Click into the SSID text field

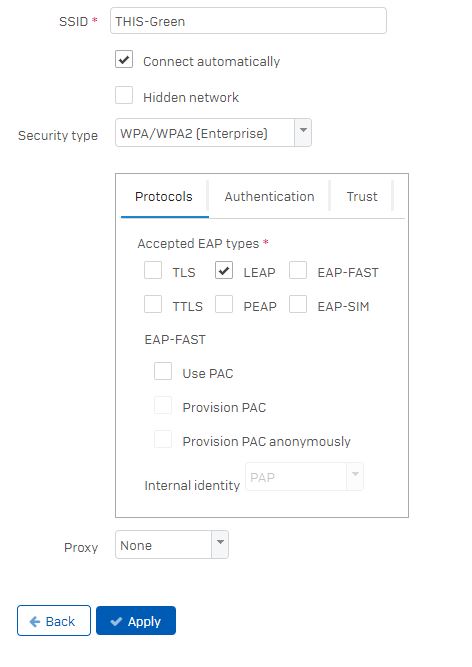248,20
